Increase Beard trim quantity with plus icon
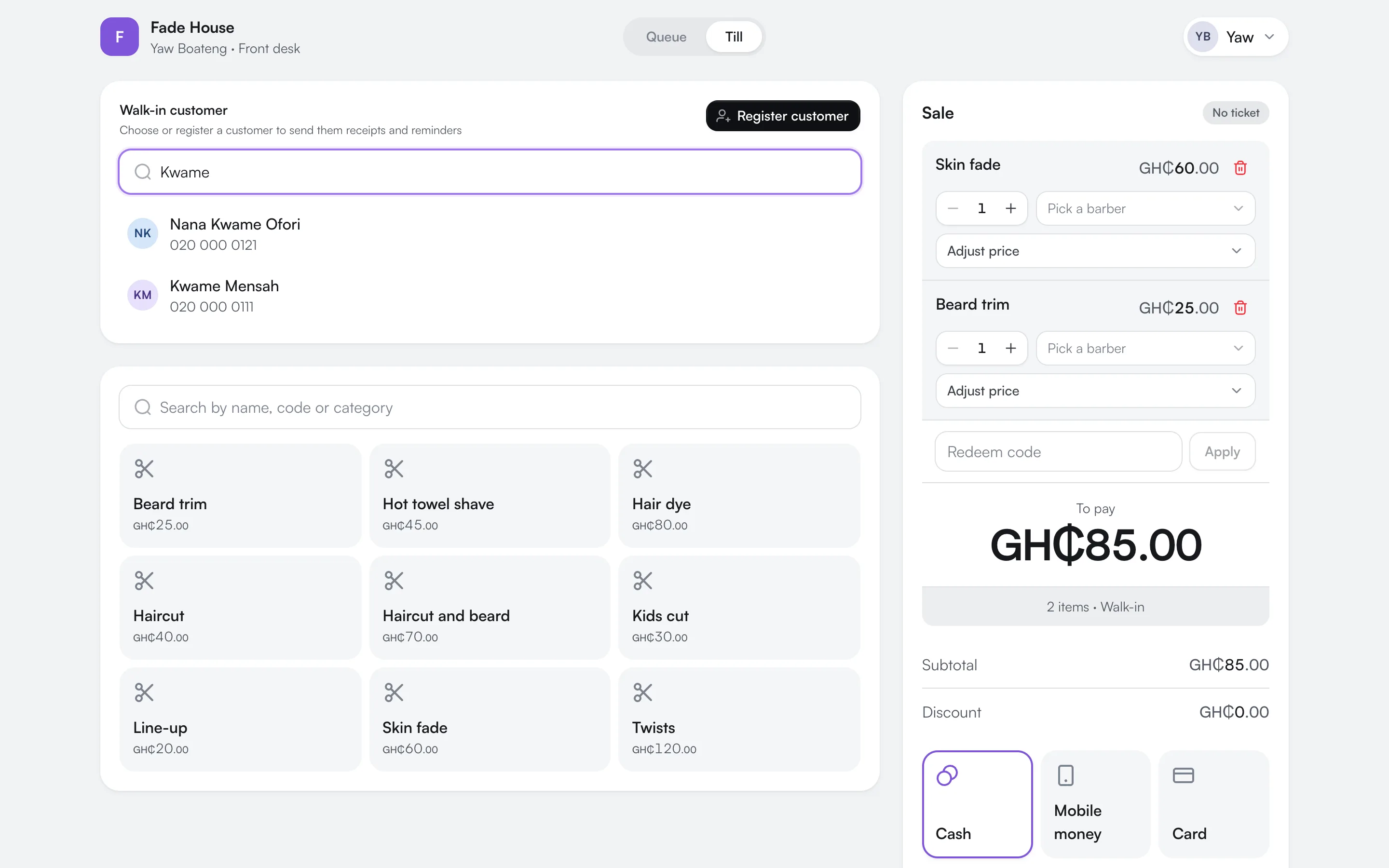 [x=1010, y=349]
